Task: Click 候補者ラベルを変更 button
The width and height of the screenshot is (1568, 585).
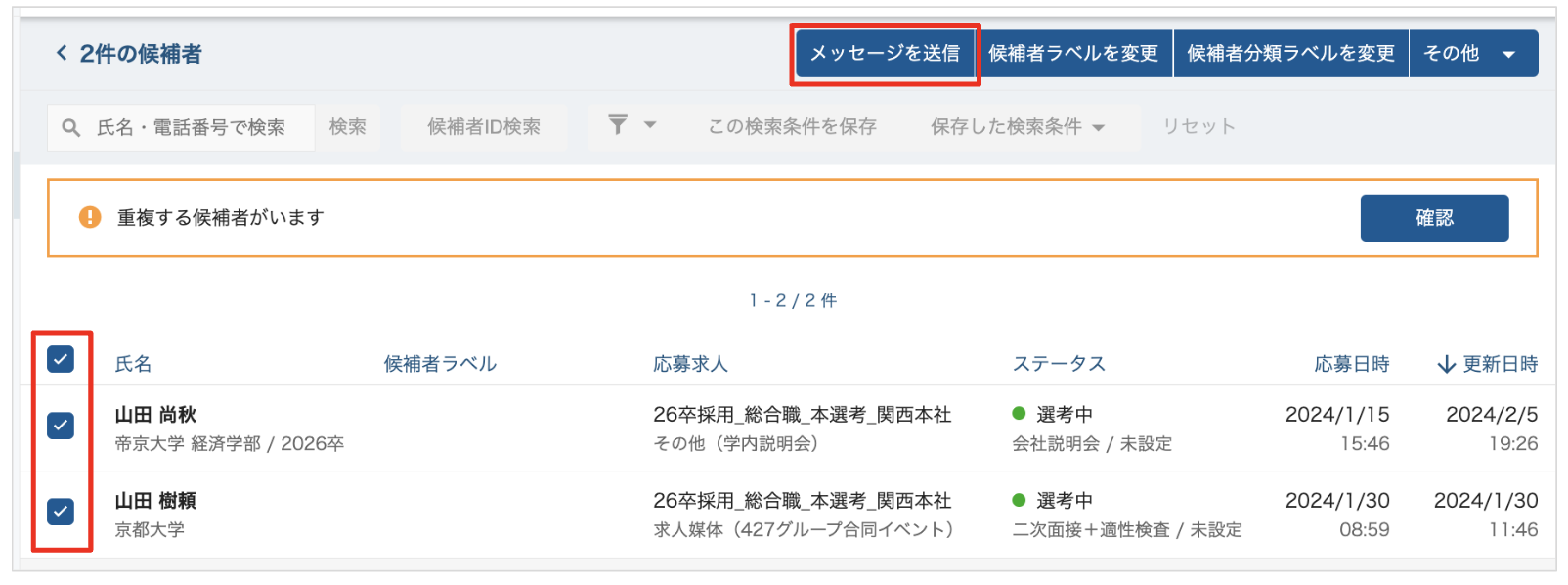Action: [1072, 54]
